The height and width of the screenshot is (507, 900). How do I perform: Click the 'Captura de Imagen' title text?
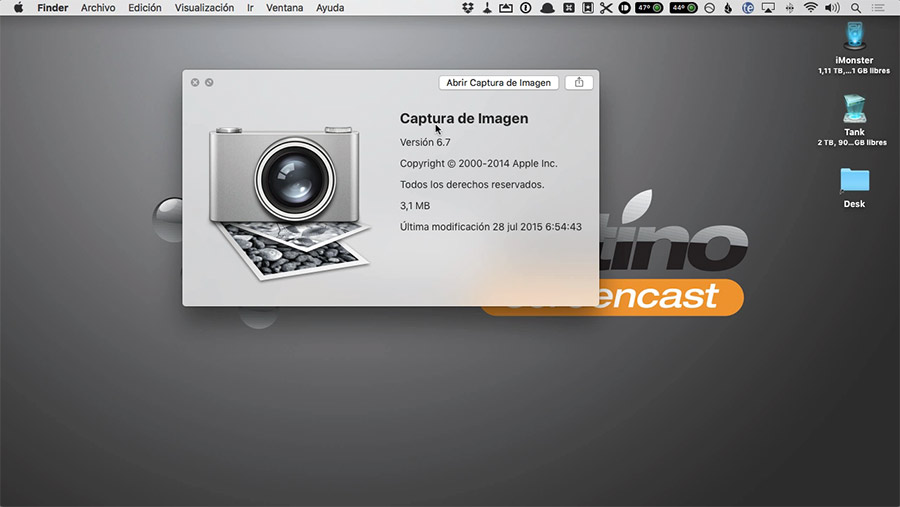point(464,118)
